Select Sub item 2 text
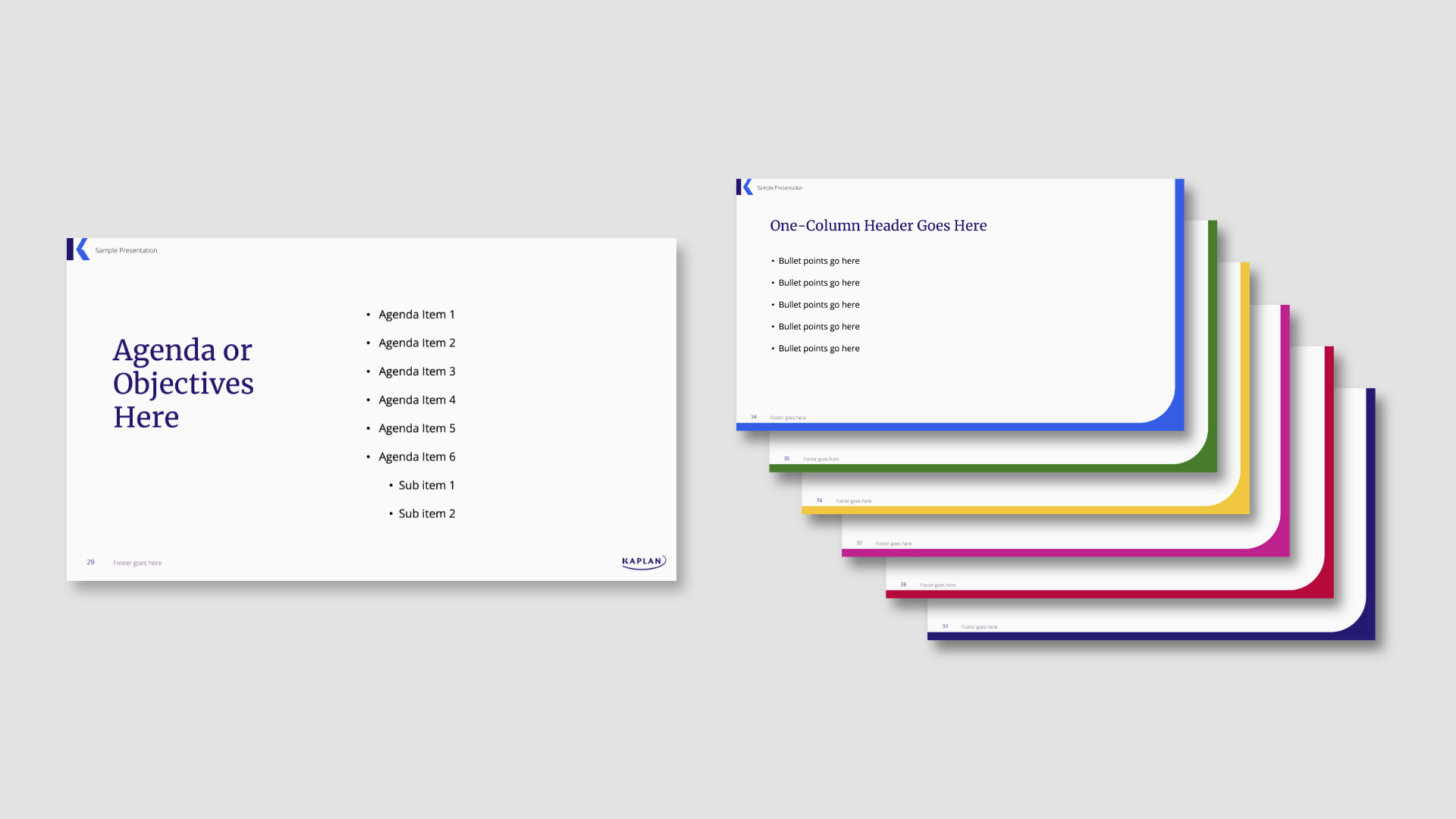The width and height of the screenshot is (1456, 819). point(426,514)
